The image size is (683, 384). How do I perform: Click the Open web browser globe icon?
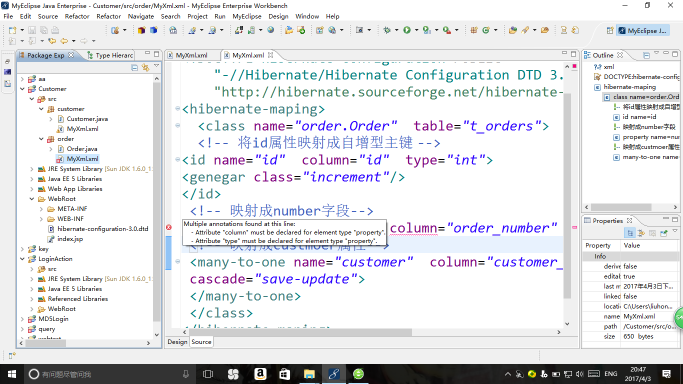tap(270, 30)
